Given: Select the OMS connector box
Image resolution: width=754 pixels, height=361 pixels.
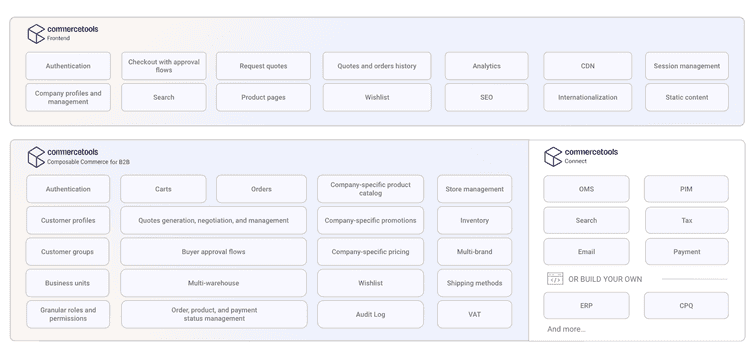Looking at the screenshot, I should pos(586,189).
